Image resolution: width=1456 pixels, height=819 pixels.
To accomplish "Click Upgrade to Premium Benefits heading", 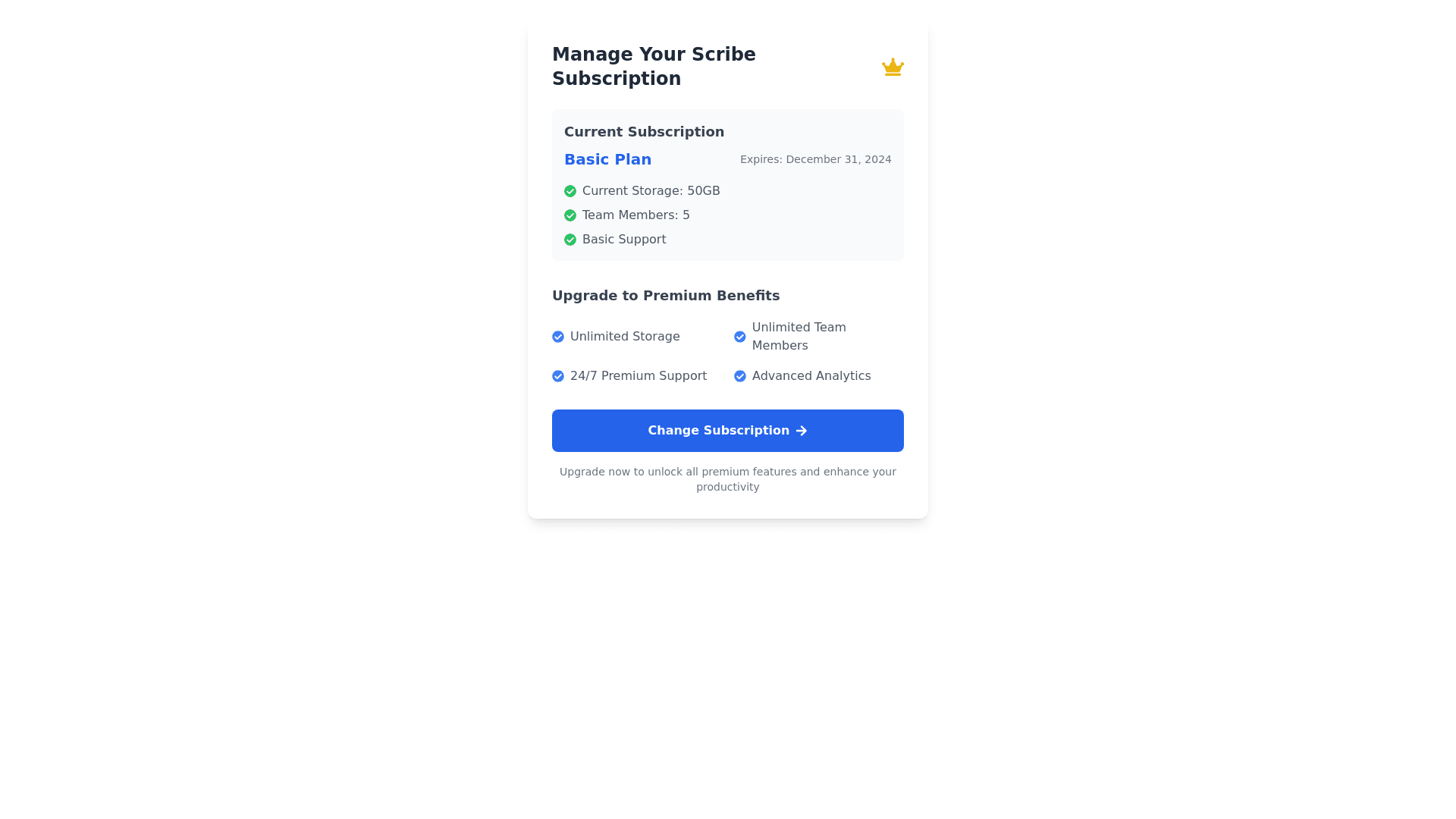I will (x=666, y=296).
